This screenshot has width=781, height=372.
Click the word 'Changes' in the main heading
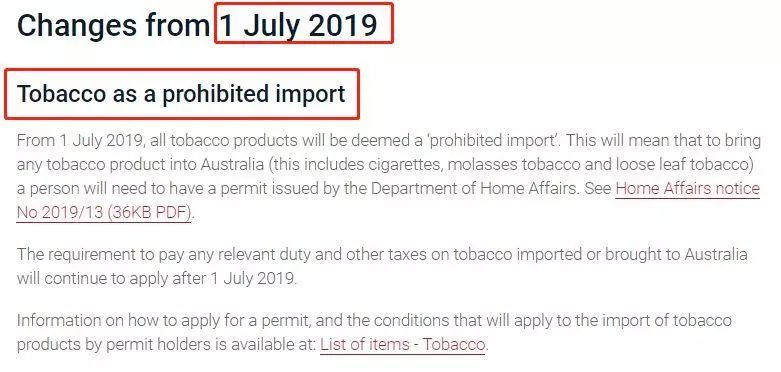77,25
